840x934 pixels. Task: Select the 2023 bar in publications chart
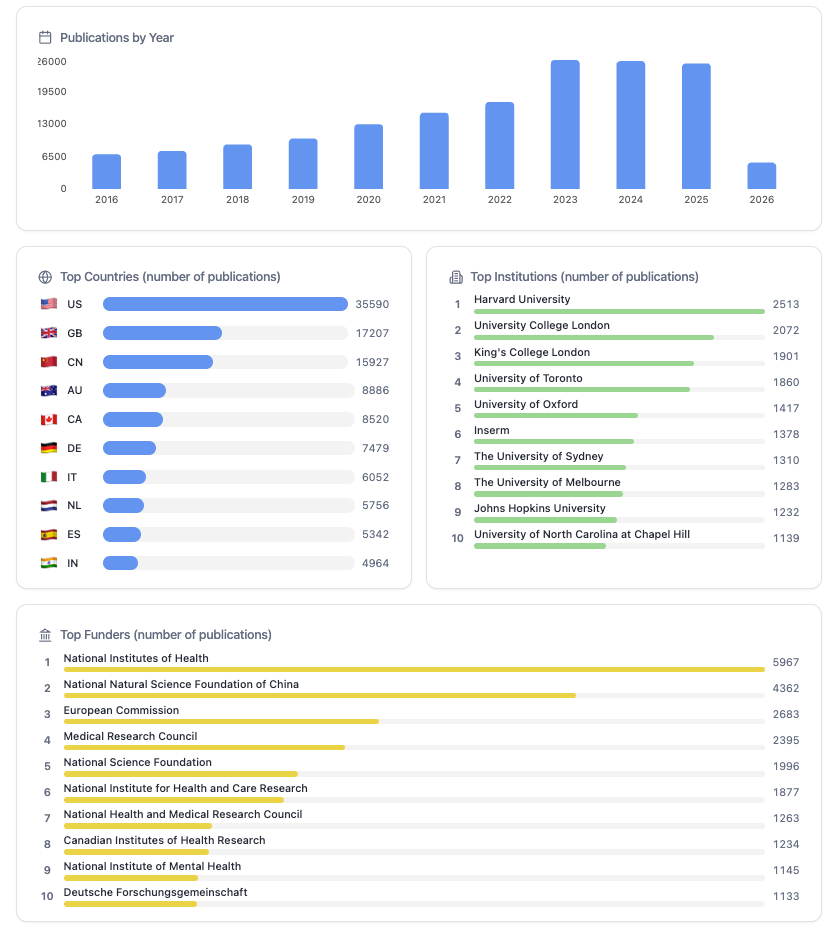[x=565, y=125]
